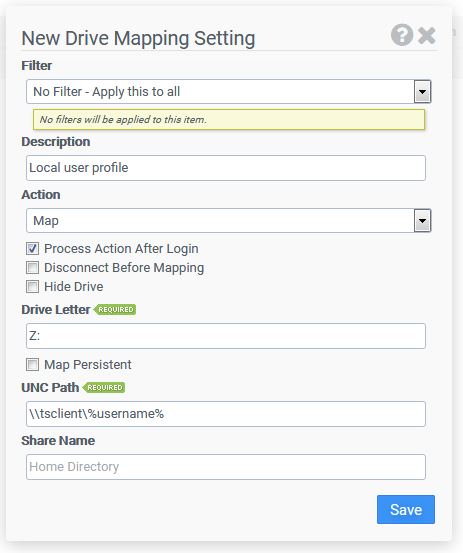The height and width of the screenshot is (553, 463).
Task: Click the Hide Drive label text
Action: pyautogui.click(x=74, y=287)
